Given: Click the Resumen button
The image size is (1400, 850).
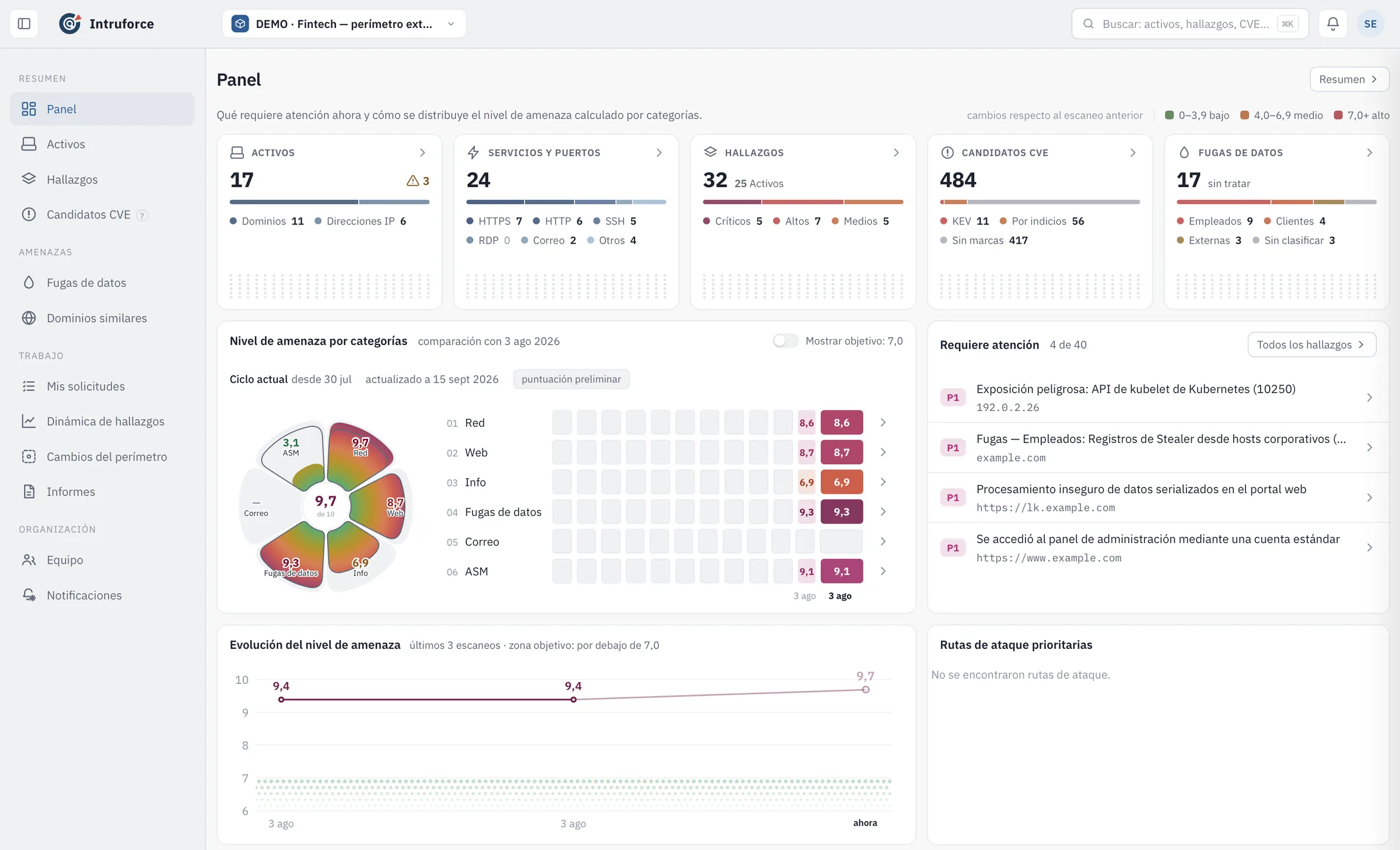Looking at the screenshot, I should pyautogui.click(x=1349, y=79).
